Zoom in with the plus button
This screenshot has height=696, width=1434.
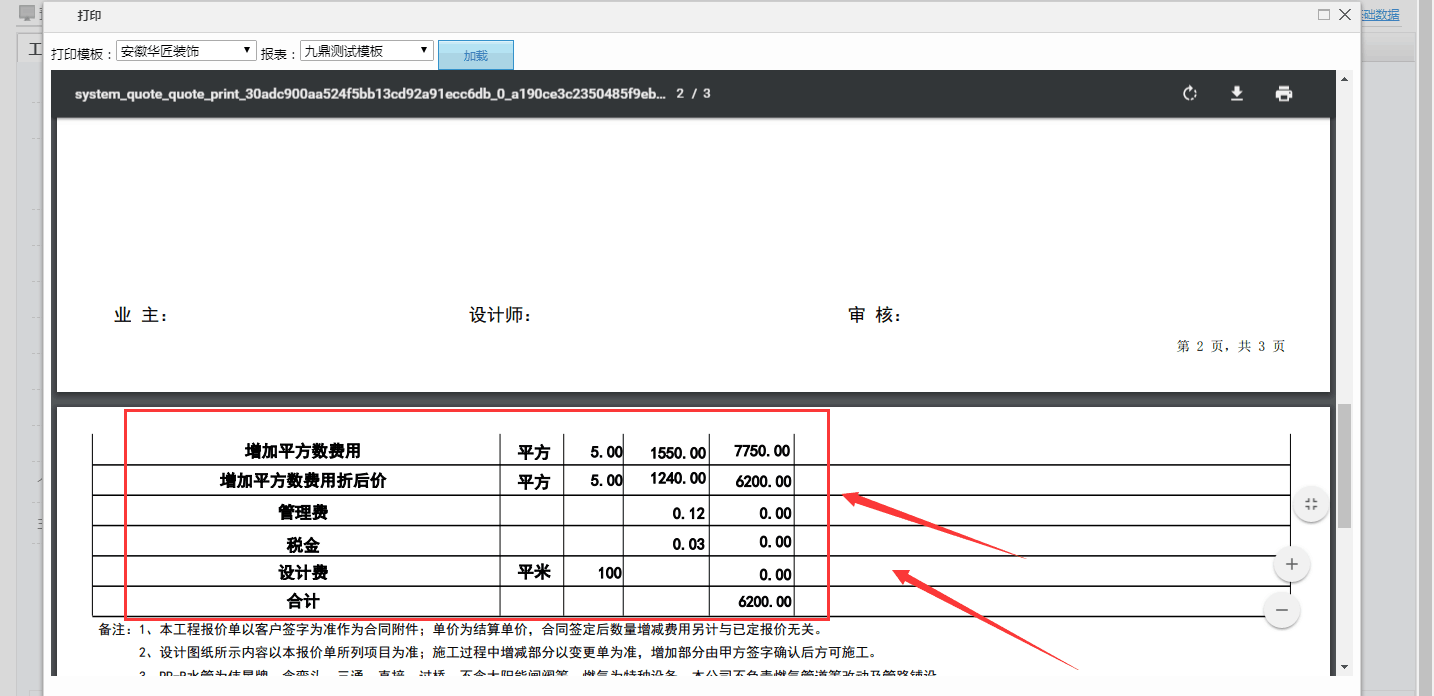click(x=1291, y=565)
